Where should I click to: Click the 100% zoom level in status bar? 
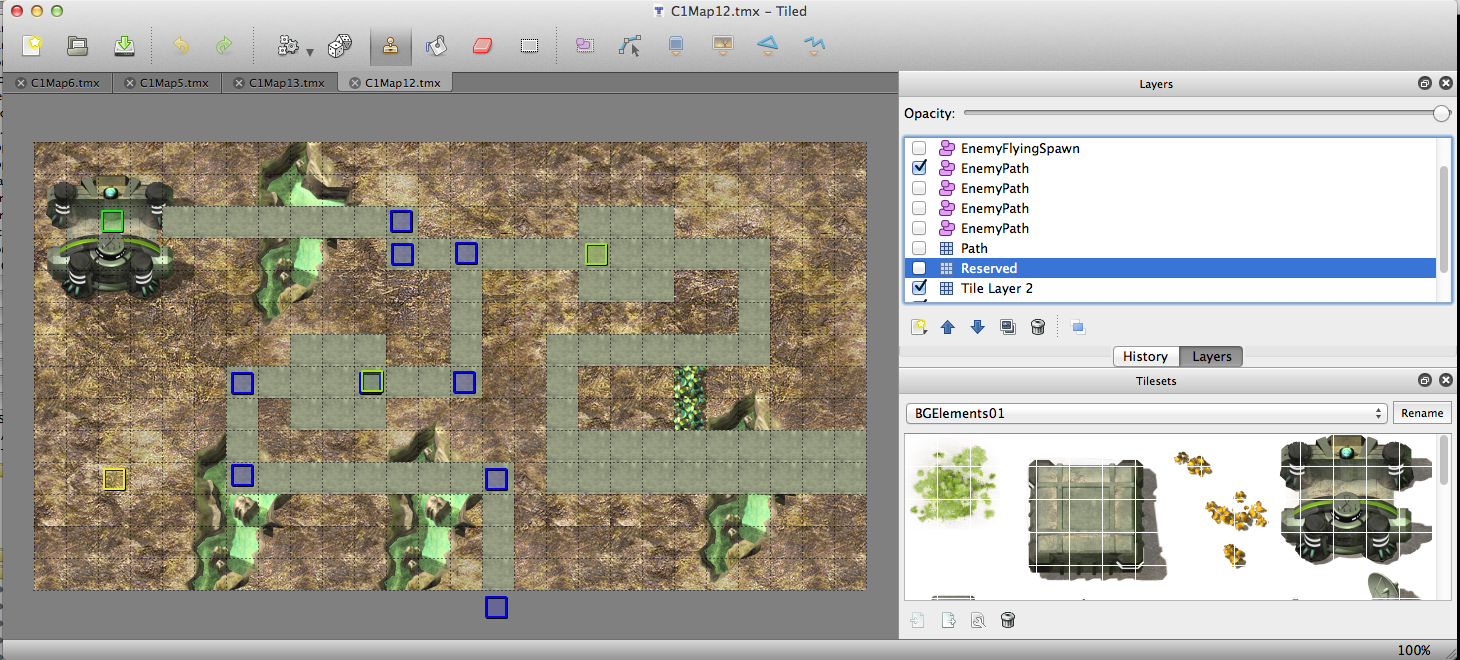(1414, 650)
